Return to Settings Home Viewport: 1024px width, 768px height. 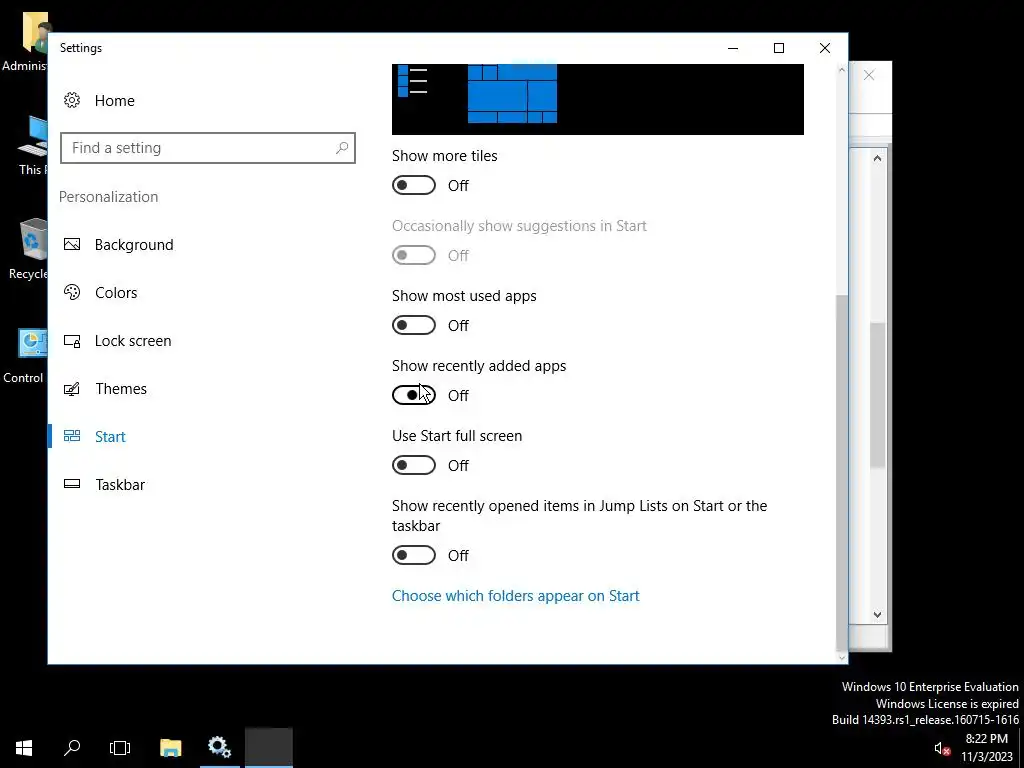114,101
